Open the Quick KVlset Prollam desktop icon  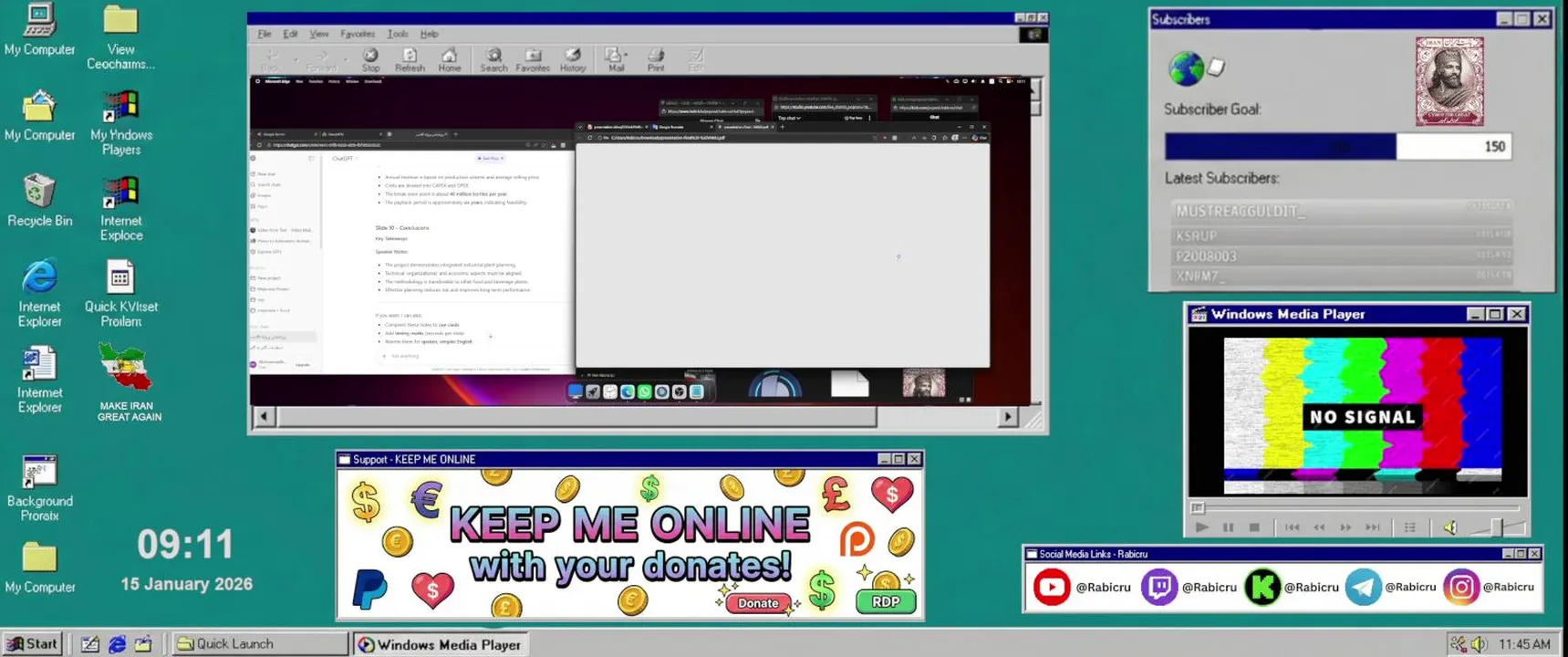tap(120, 294)
